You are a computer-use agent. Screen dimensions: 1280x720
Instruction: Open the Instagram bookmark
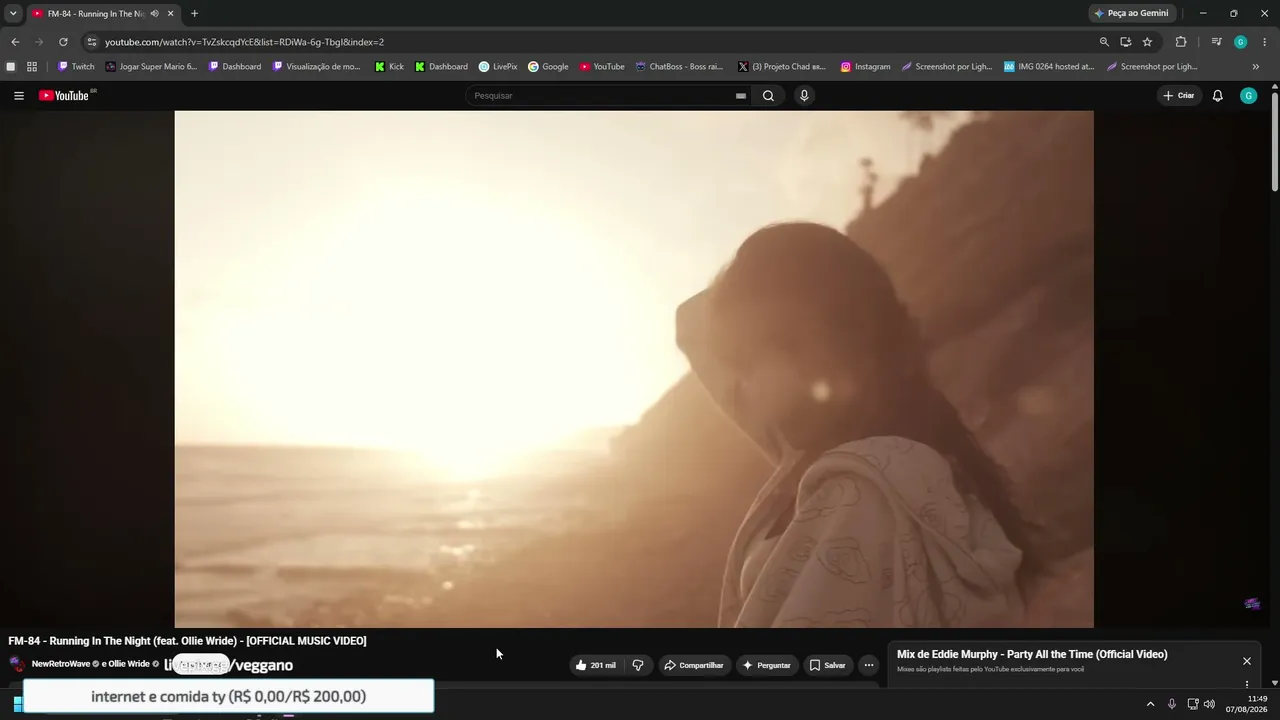(x=865, y=67)
